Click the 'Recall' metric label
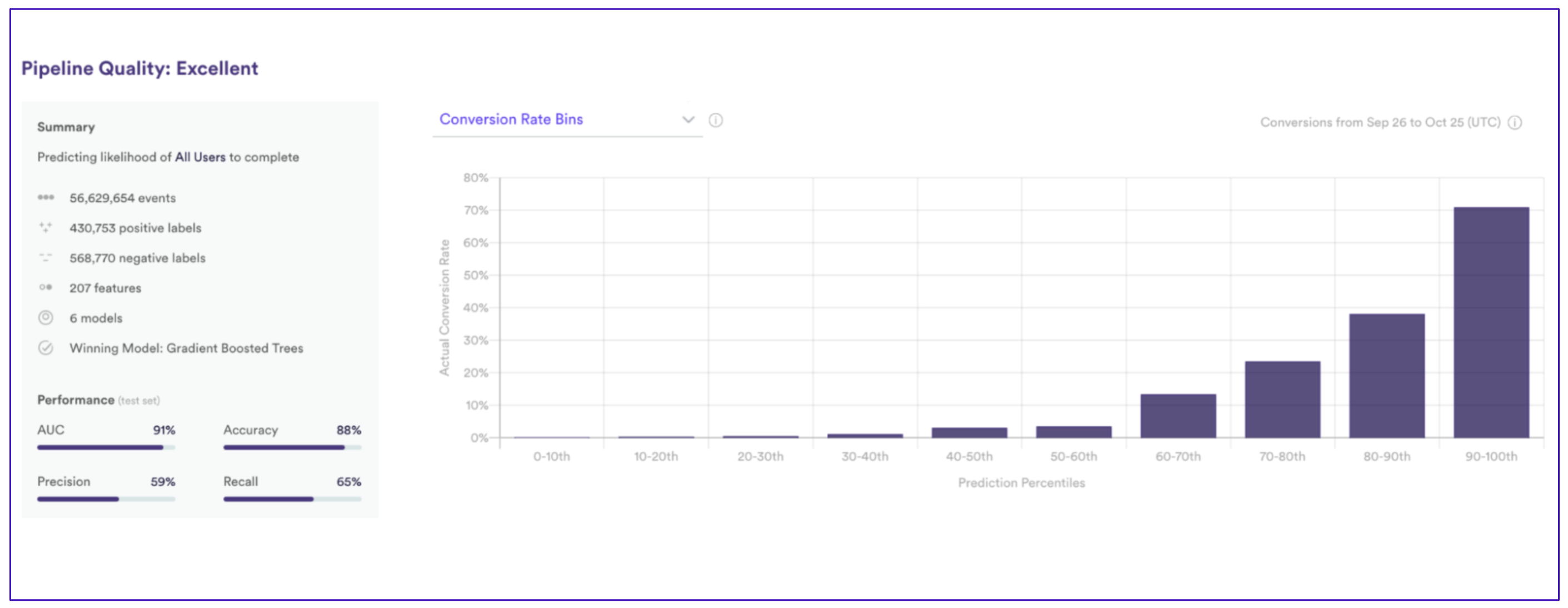1568x608 pixels. point(241,481)
